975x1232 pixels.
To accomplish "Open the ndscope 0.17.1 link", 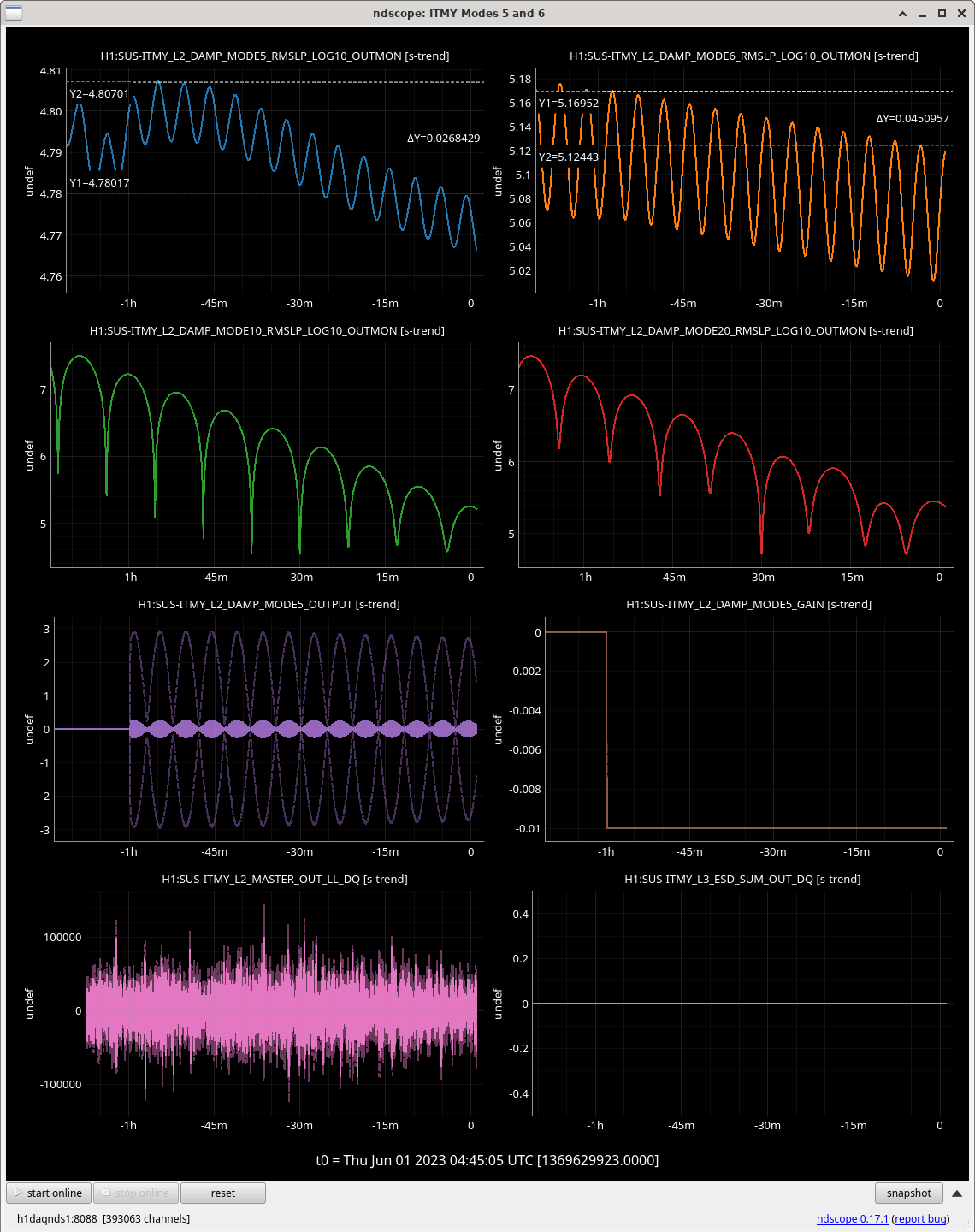I will click(852, 1218).
